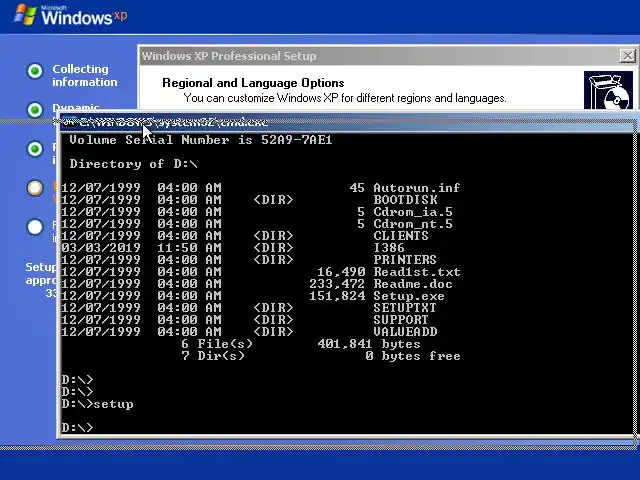Click the Readme.doc file name

point(413,284)
